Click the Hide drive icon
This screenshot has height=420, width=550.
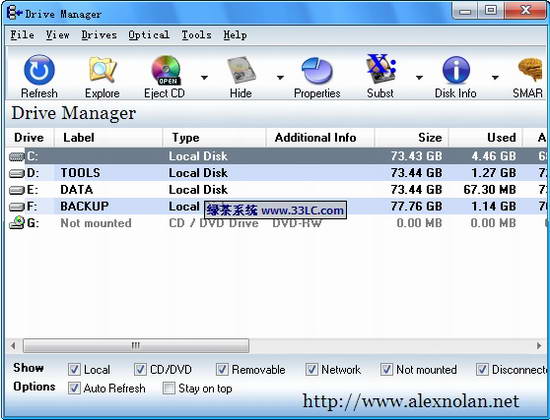click(x=241, y=70)
